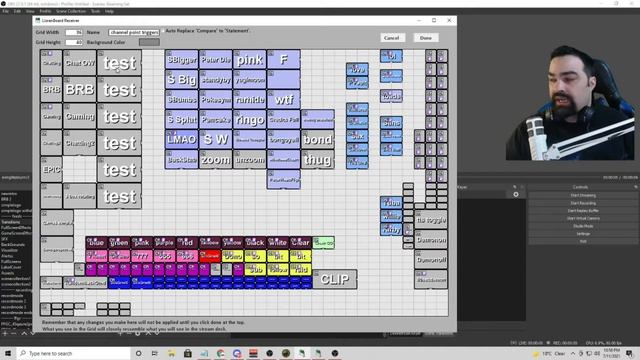This screenshot has height=360, width=640.
Task: Select the Sans deck button
Action: click(x=391, y=122)
